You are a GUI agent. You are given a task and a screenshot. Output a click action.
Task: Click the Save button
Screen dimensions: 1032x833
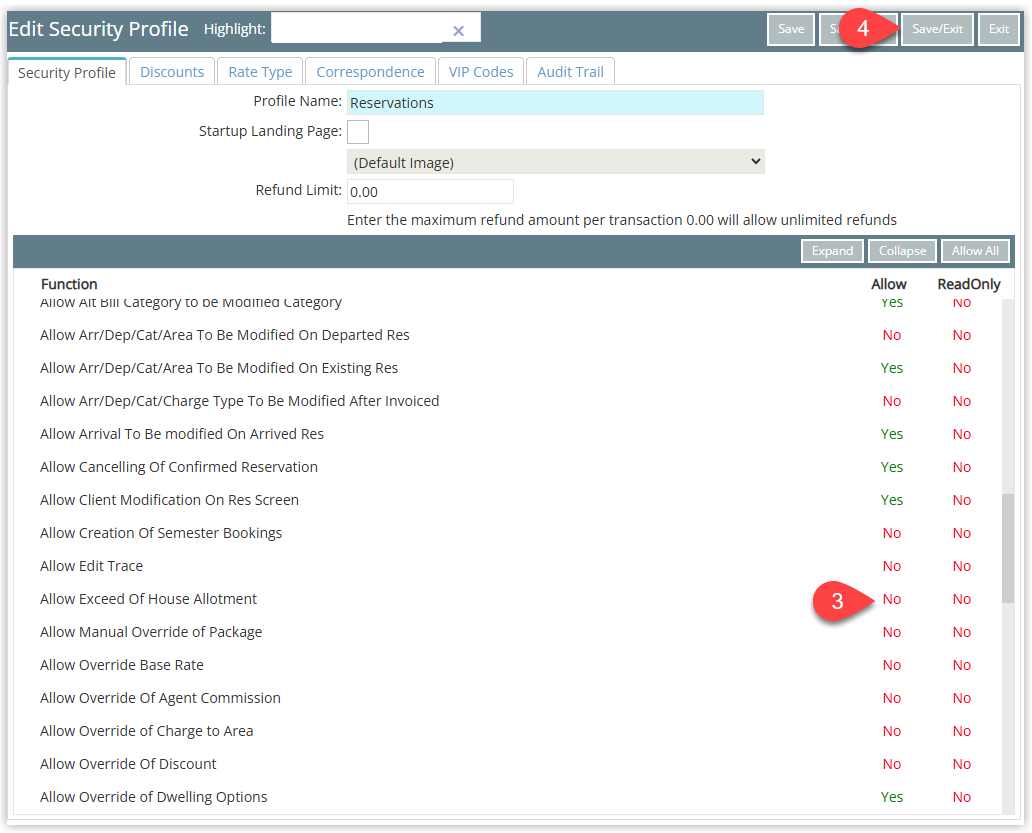point(790,29)
